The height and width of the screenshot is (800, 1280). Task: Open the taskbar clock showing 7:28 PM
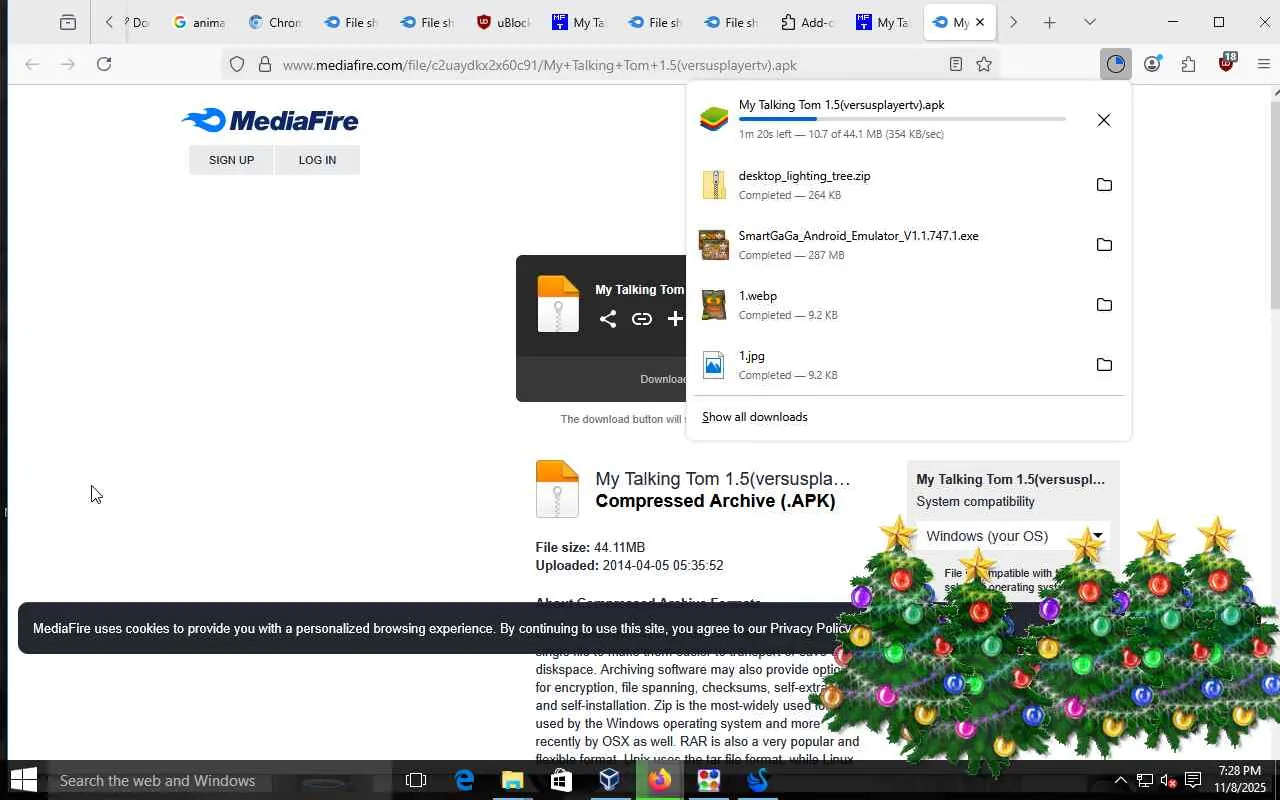(1239, 780)
